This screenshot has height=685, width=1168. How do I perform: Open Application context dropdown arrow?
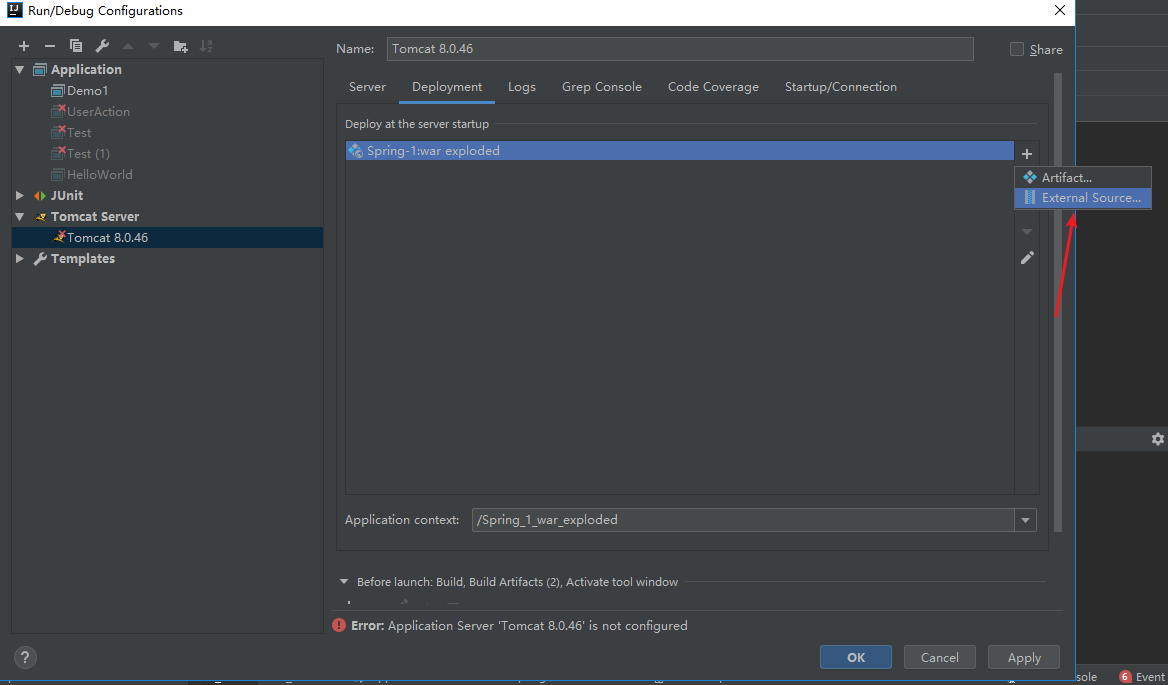[x=1026, y=520]
